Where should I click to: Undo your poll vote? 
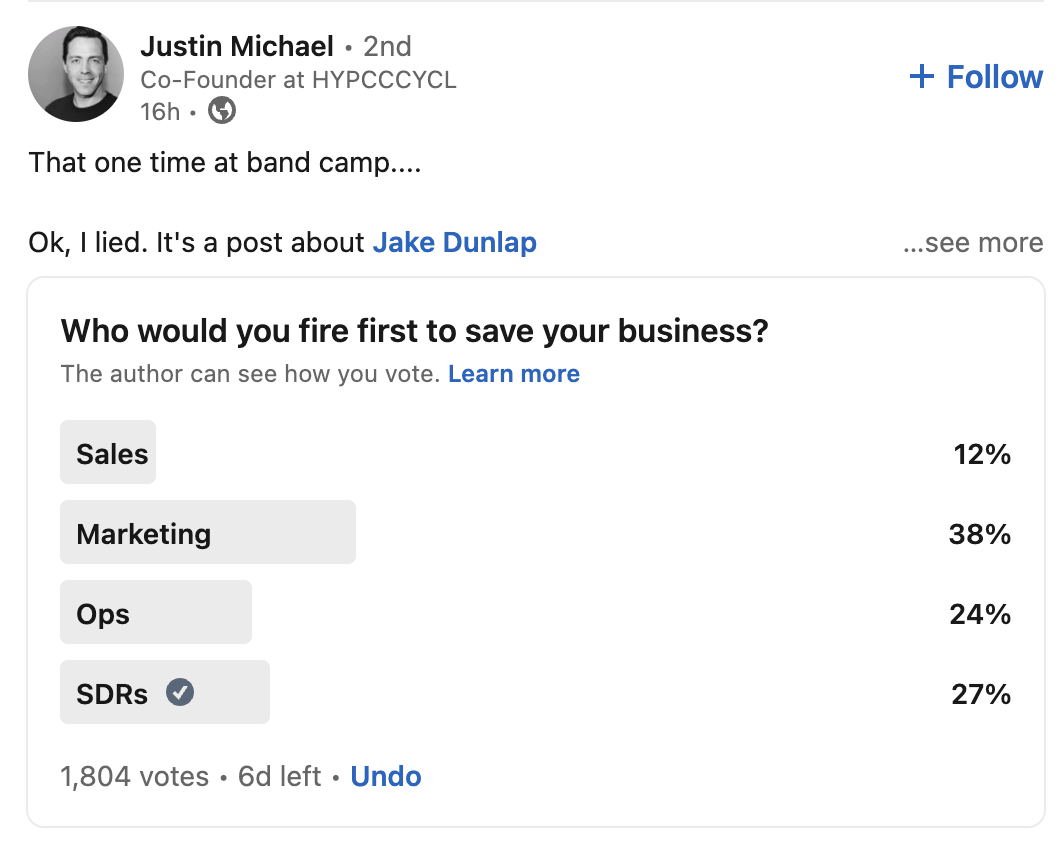click(x=385, y=776)
